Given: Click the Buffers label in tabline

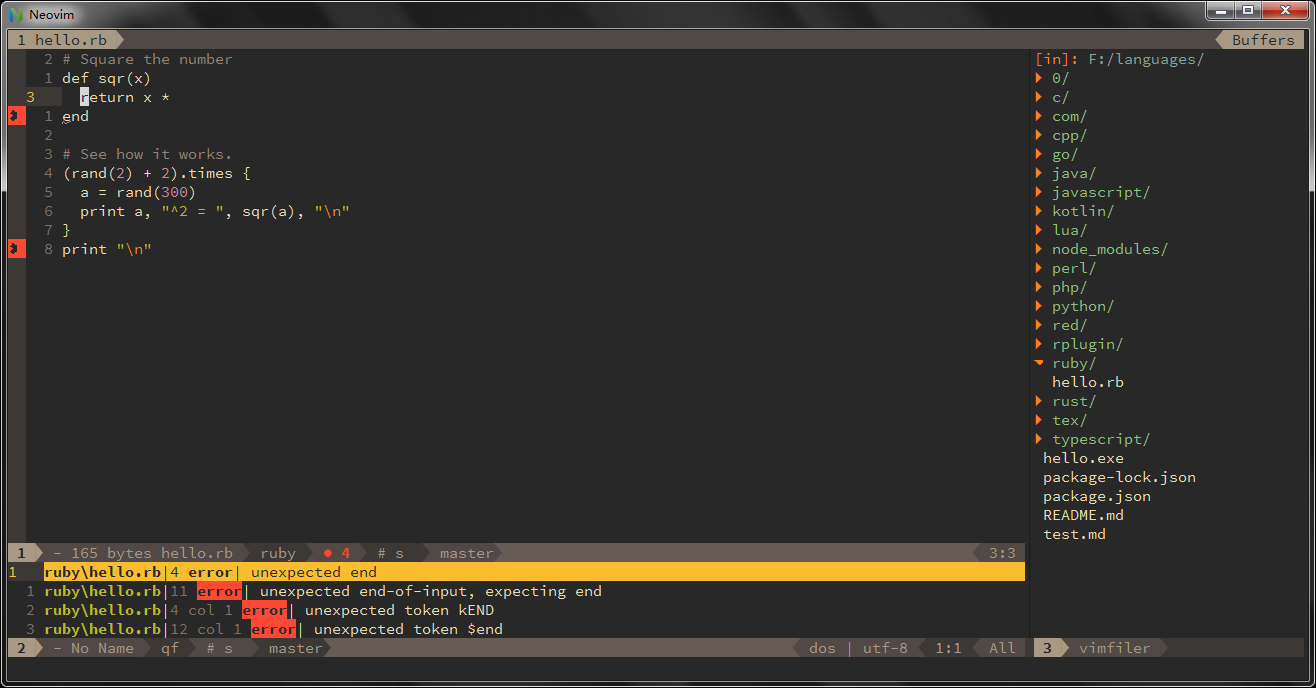Looking at the screenshot, I should tap(1263, 40).
